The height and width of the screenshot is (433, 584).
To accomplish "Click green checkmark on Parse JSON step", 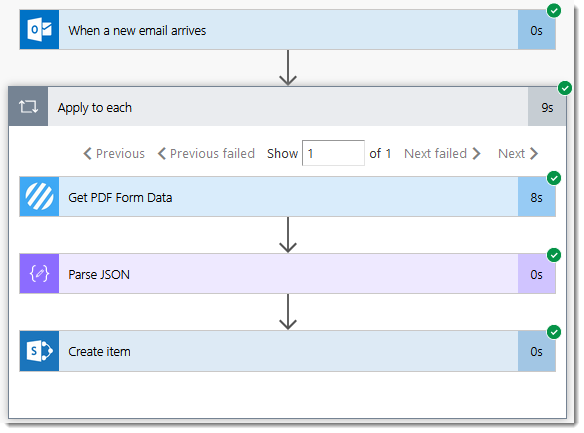I will click(x=554, y=255).
